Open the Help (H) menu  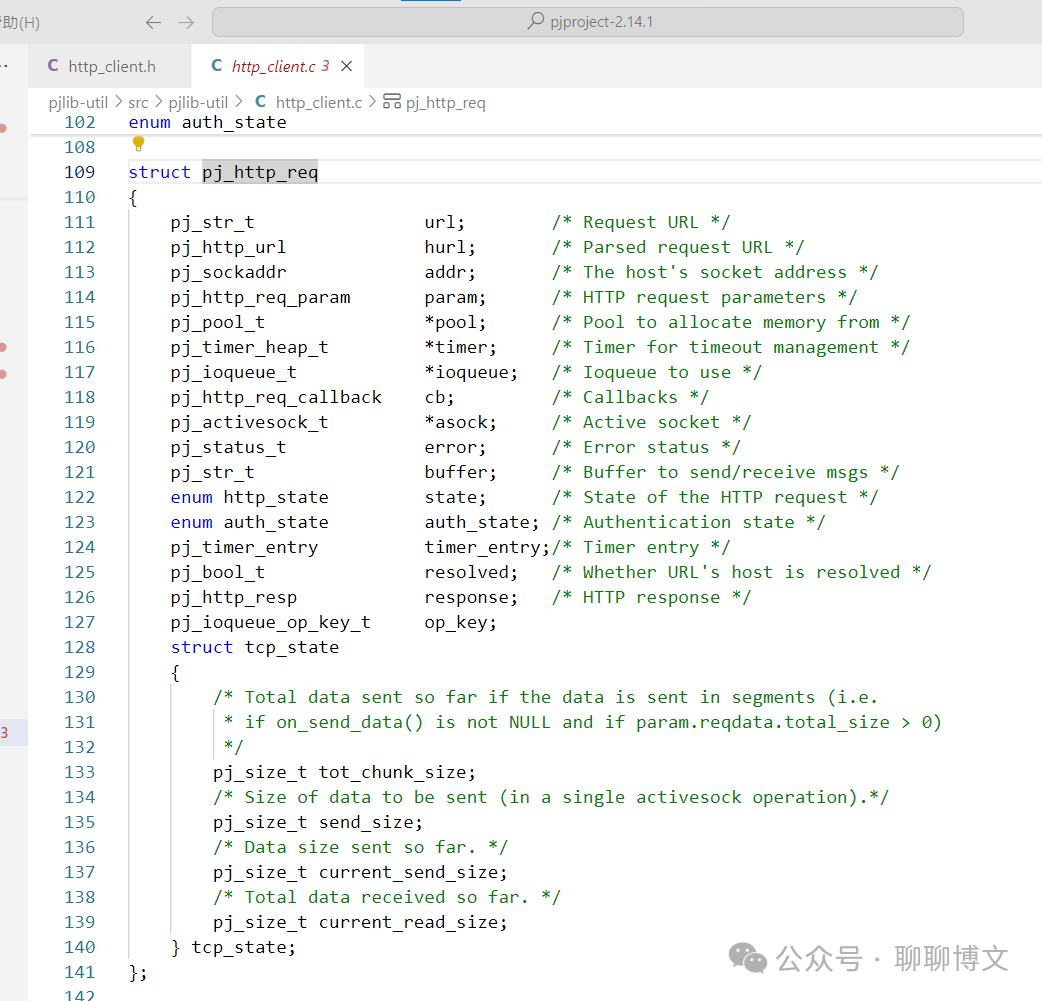(20, 23)
